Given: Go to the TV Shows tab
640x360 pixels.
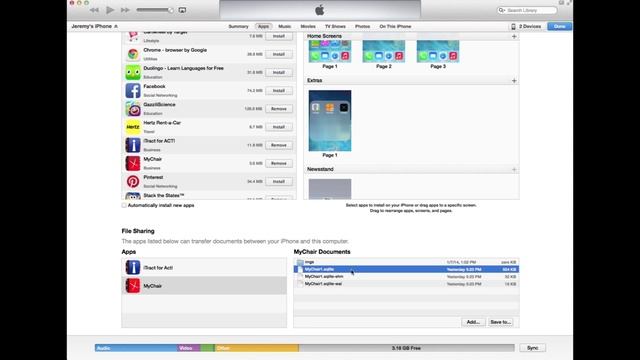Looking at the screenshot, I should [x=335, y=27].
